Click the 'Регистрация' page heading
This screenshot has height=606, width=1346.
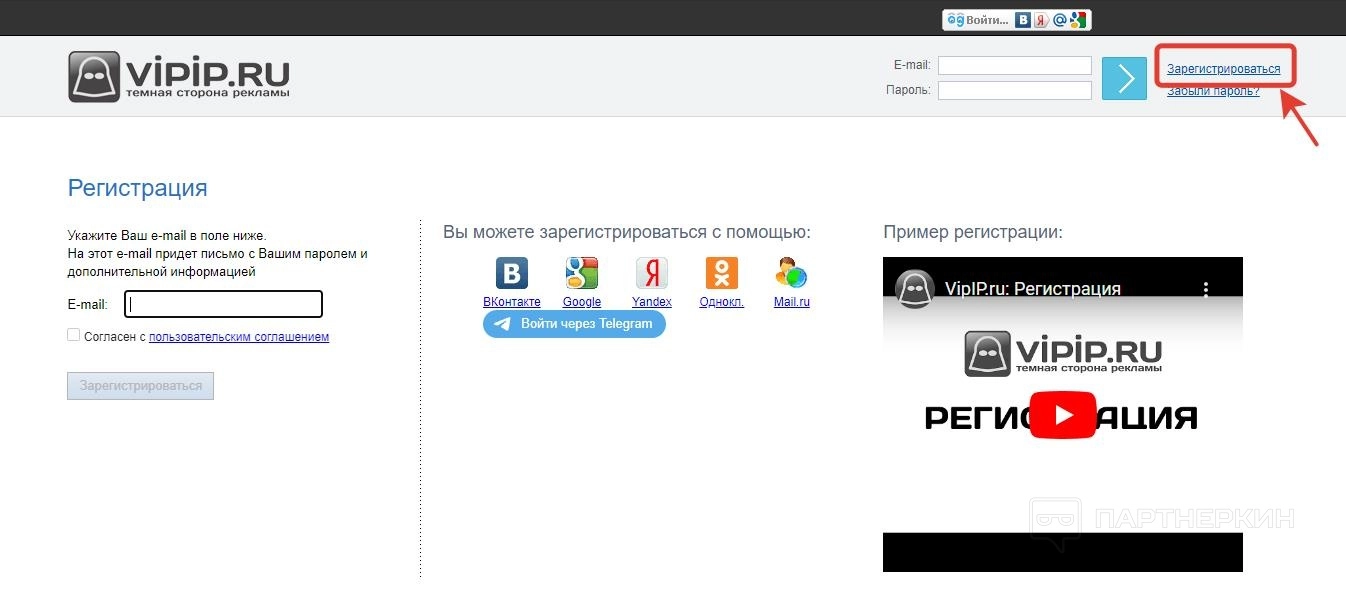click(138, 188)
